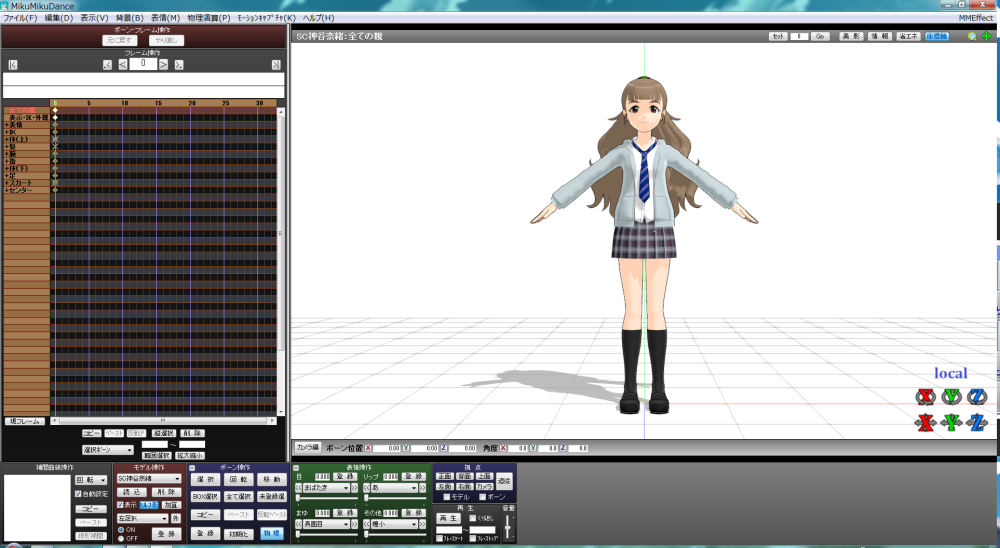Toggle the 自動設定 checkbox
Image resolution: width=1000 pixels, height=548 pixels.
(79, 493)
